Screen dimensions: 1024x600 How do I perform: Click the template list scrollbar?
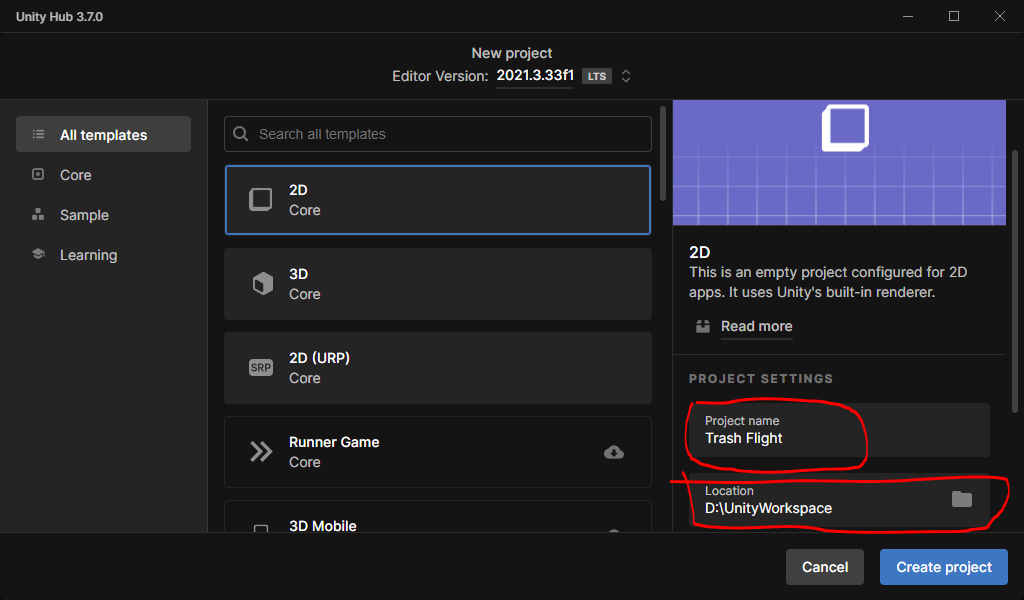pyautogui.click(x=662, y=155)
